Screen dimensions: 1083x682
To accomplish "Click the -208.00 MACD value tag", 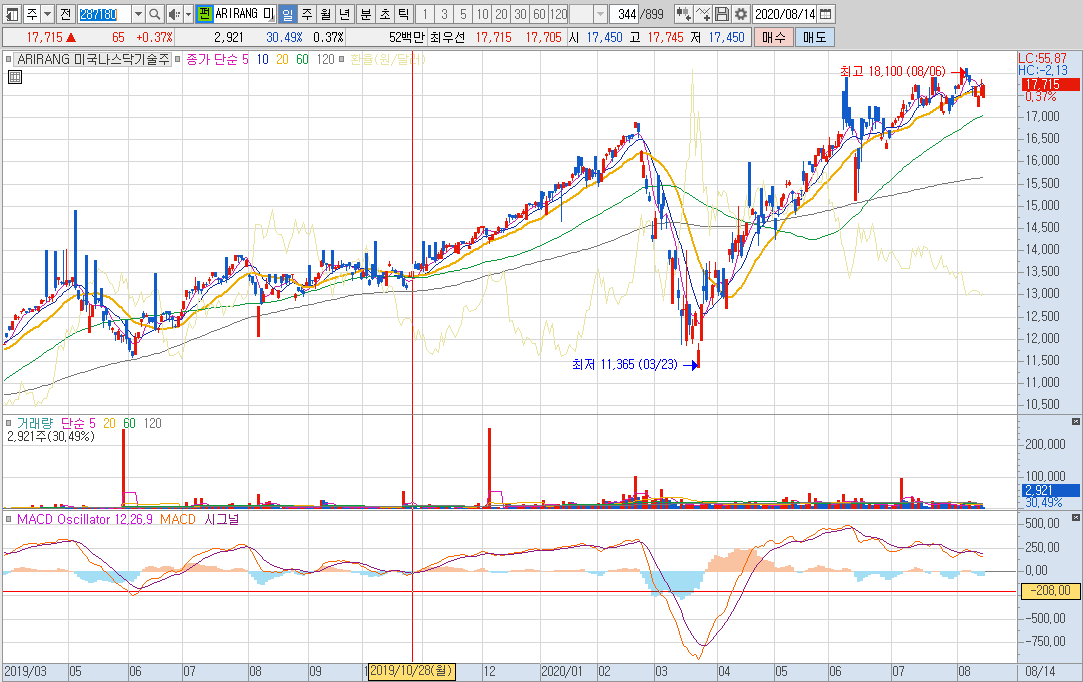I will [1050, 591].
